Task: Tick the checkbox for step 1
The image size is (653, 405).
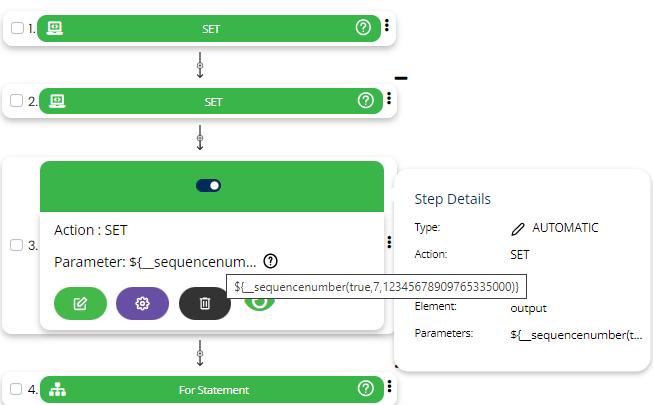Action: [x=17, y=28]
